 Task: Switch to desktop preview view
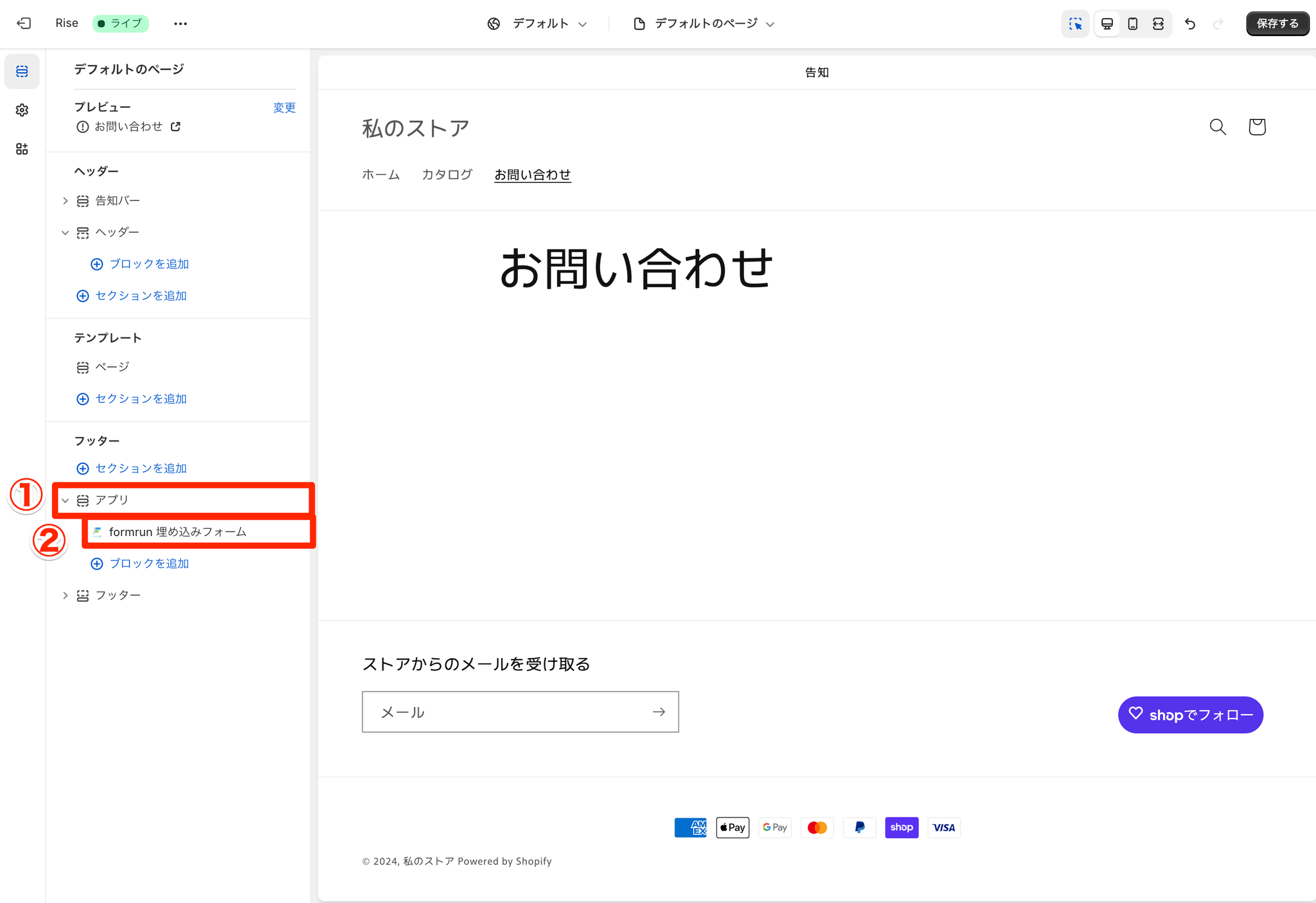pyautogui.click(x=1107, y=24)
